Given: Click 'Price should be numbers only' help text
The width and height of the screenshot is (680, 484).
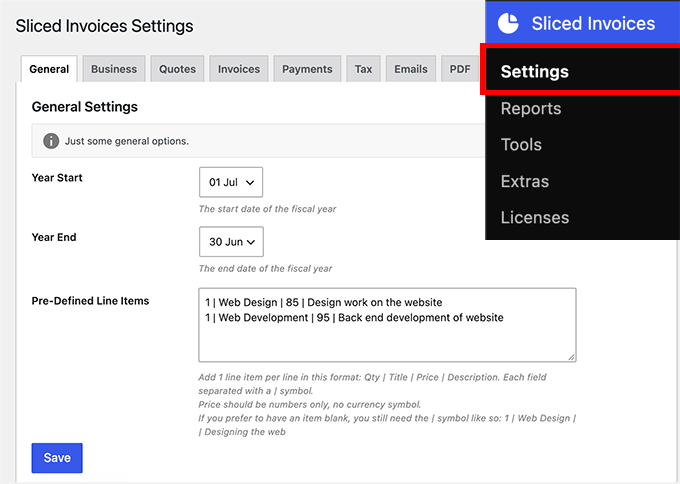Looking at the screenshot, I should pyautogui.click(x=310, y=405).
